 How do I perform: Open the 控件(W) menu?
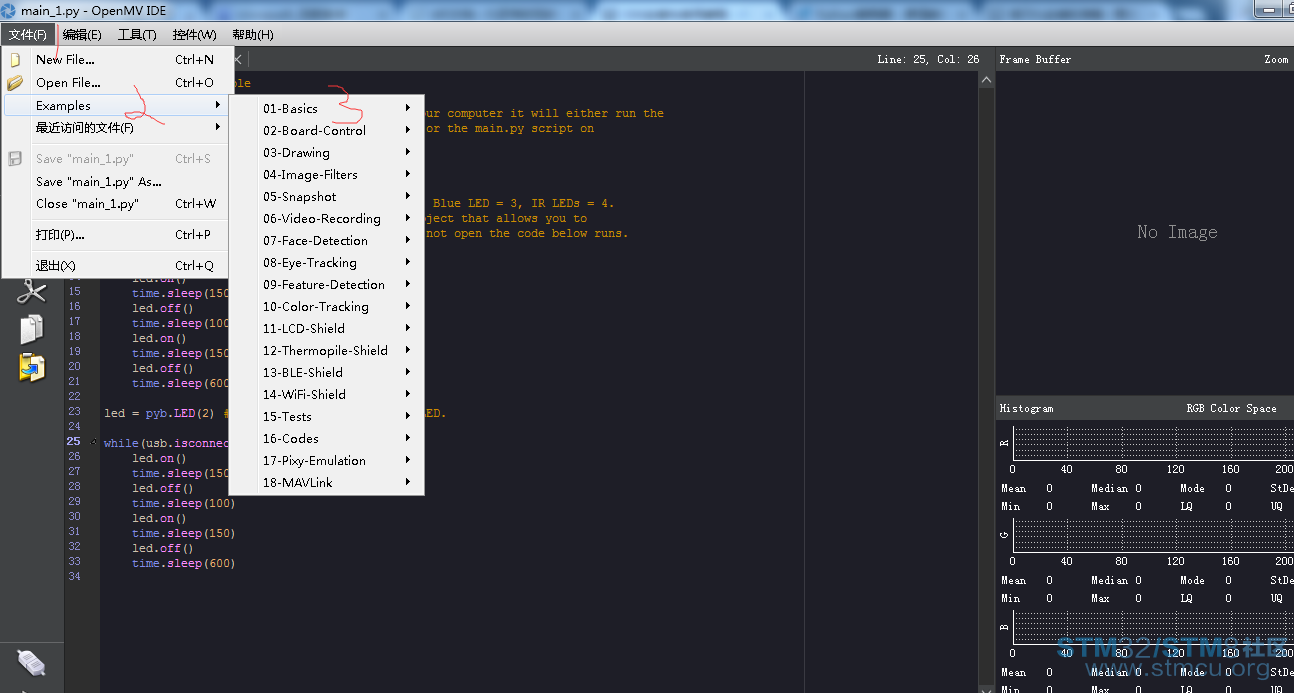point(194,34)
